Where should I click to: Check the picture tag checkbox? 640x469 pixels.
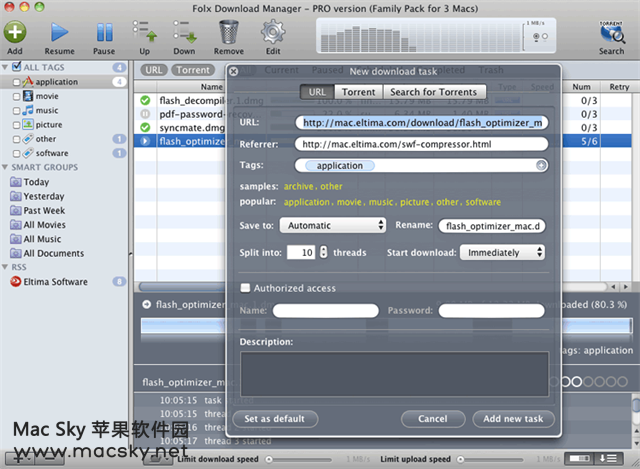click(x=16, y=125)
